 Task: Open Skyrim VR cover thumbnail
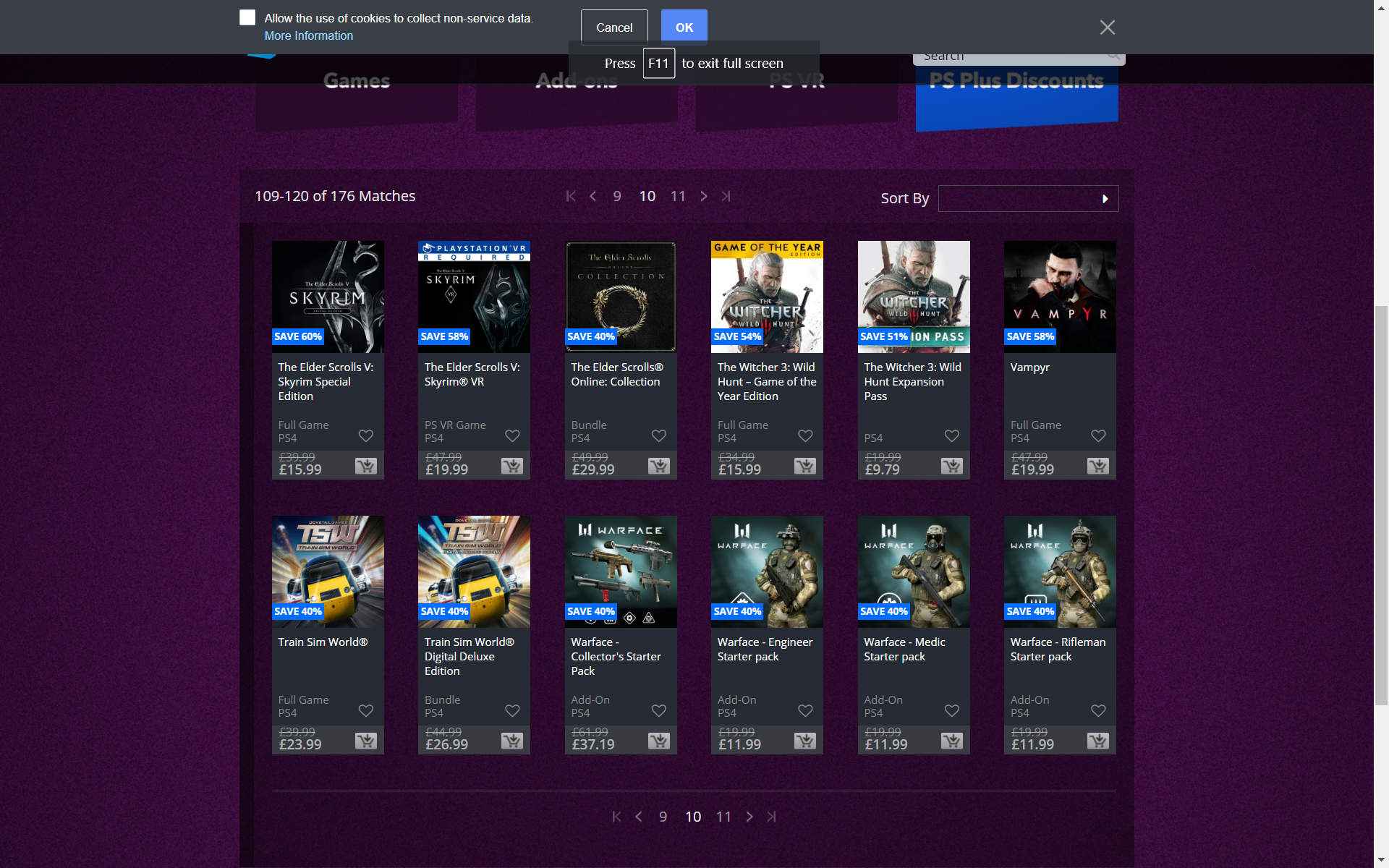[x=474, y=297]
